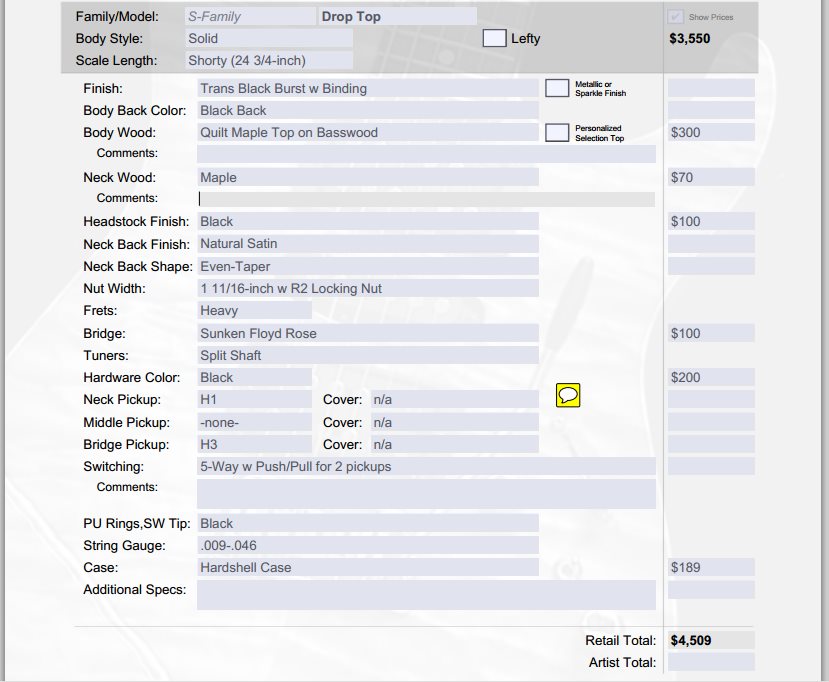Enable the Metallic or Sparkle Finish checkbox

[x=557, y=88]
